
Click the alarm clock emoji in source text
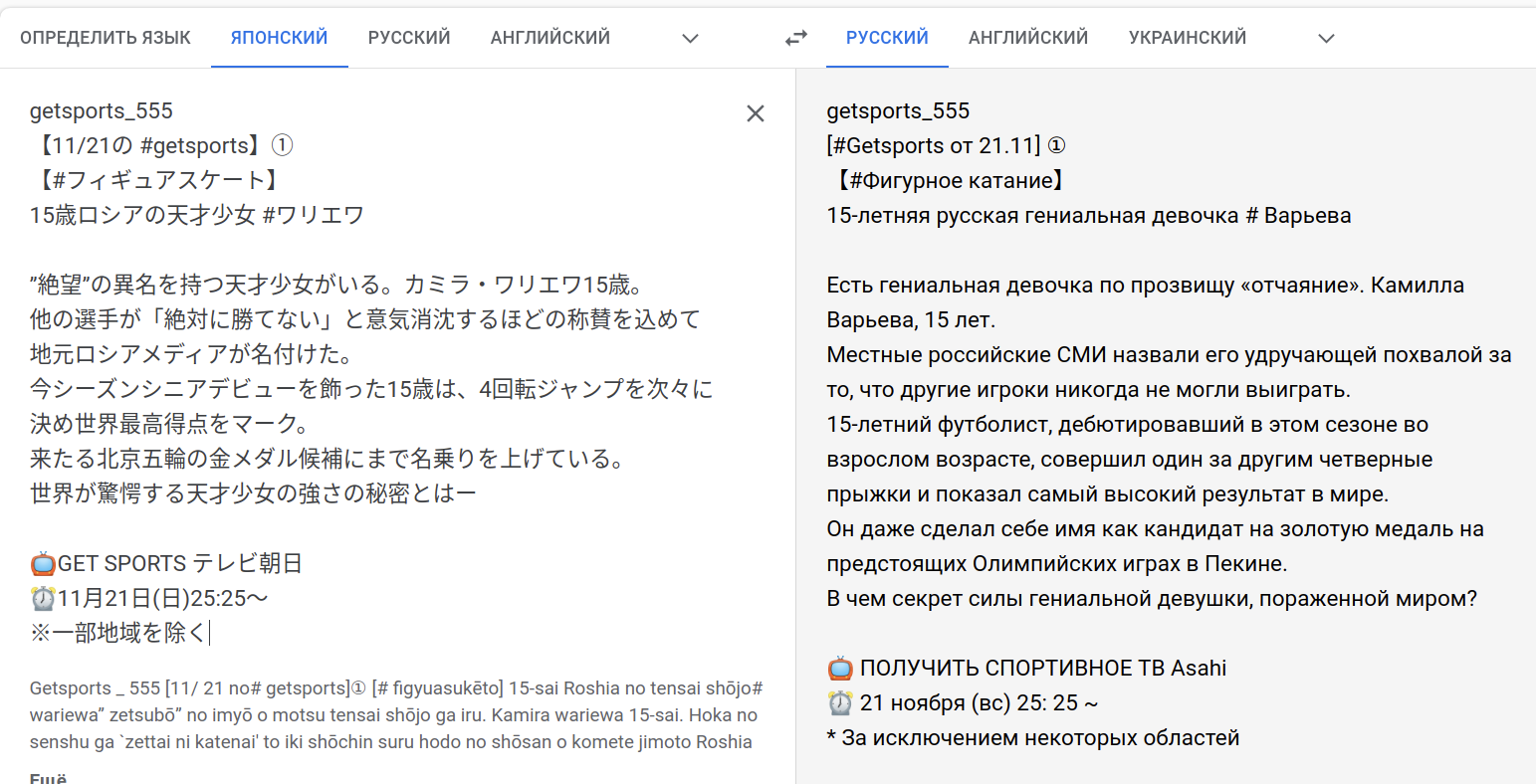pos(43,599)
